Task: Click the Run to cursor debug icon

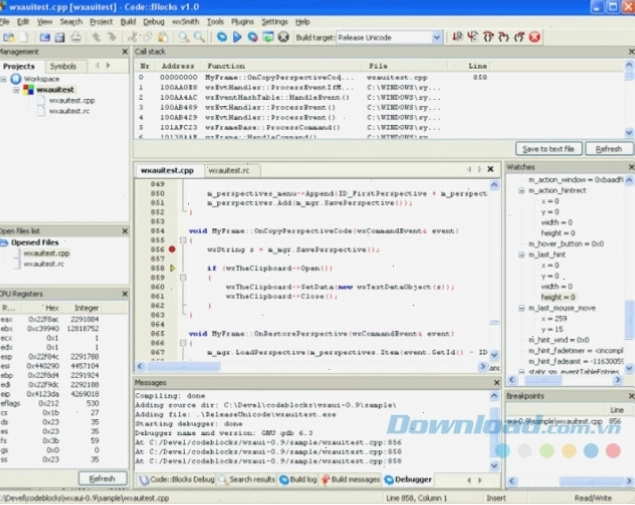Action: [473, 37]
